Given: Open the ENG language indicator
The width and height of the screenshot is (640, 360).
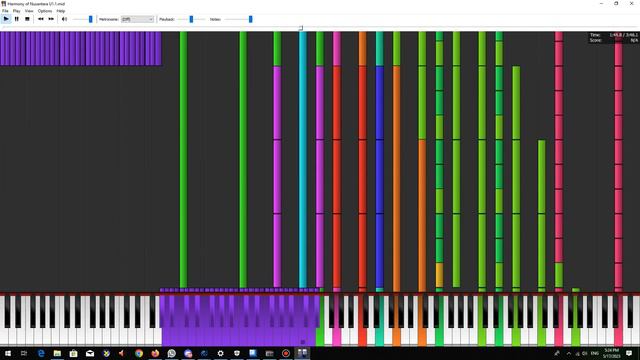Looking at the screenshot, I should coord(595,353).
